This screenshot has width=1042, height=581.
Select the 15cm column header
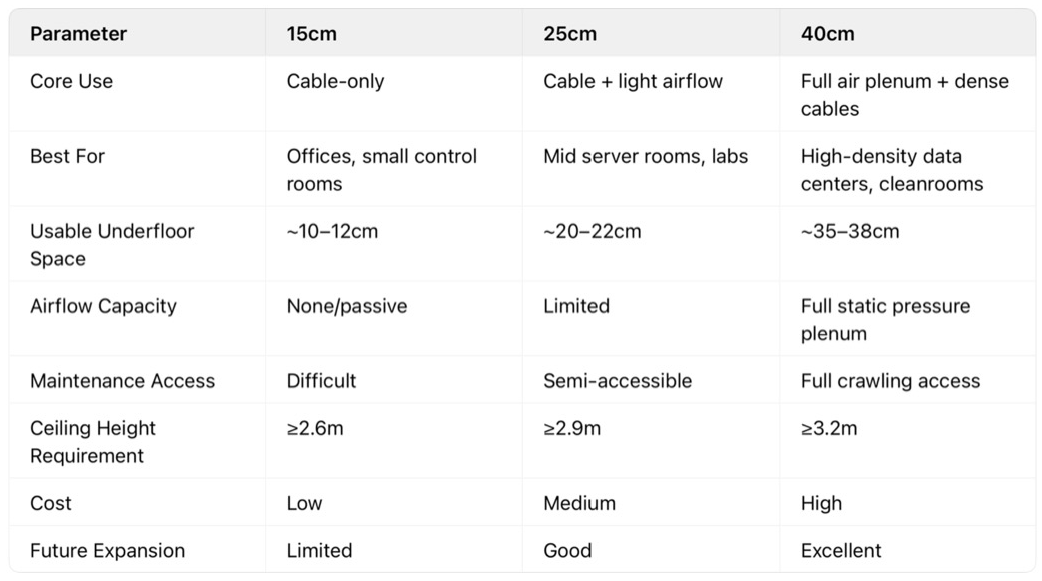pyautogui.click(x=312, y=33)
